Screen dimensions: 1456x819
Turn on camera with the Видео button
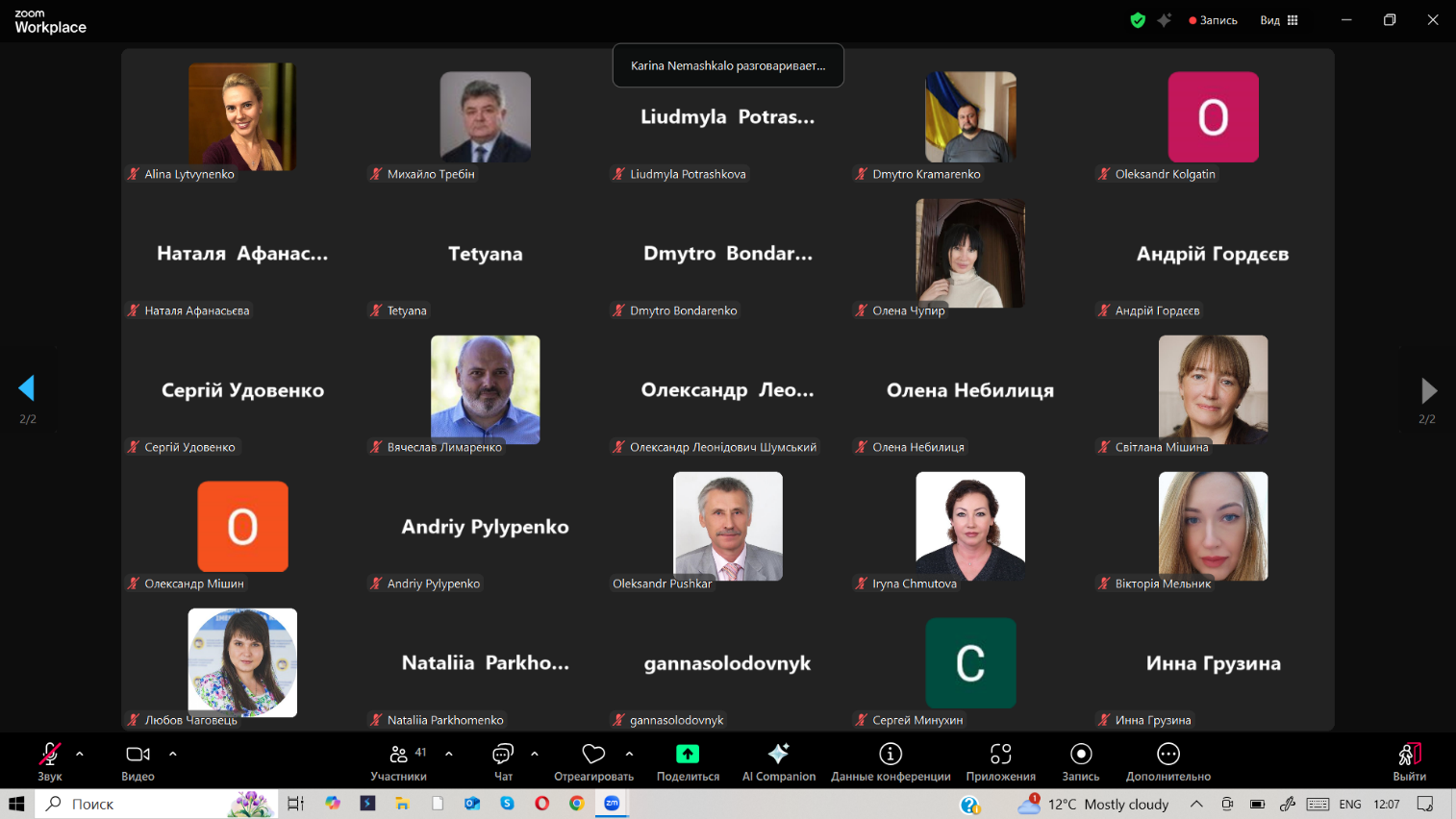click(x=138, y=761)
